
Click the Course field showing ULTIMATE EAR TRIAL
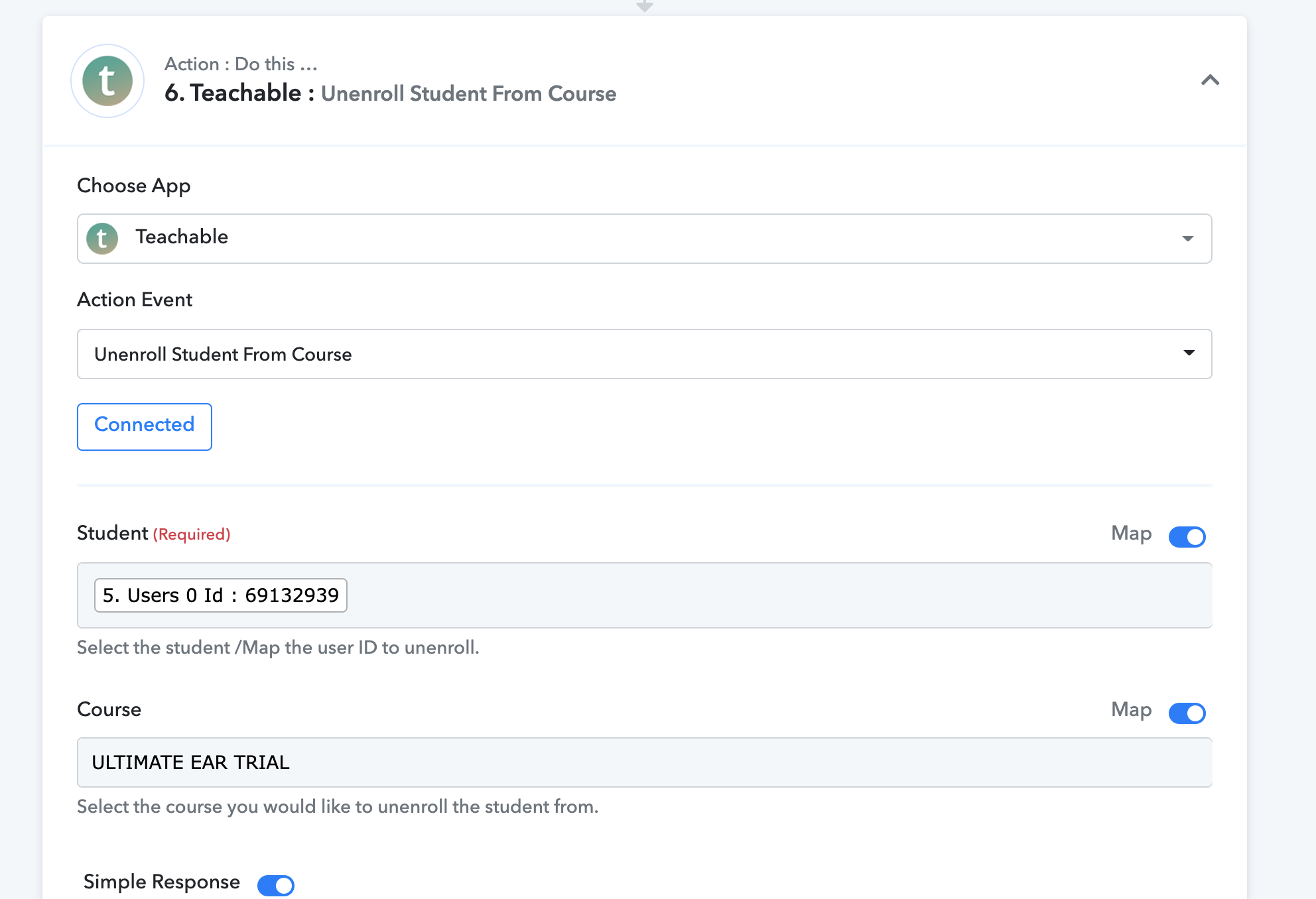(645, 762)
